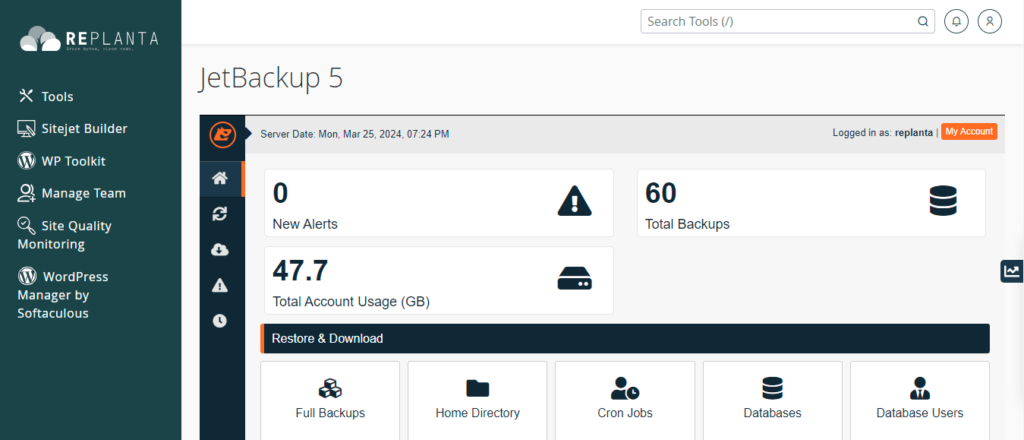Screen dimensions: 1024x440
Task: Click the Database Users person icon
Action: click(920, 388)
